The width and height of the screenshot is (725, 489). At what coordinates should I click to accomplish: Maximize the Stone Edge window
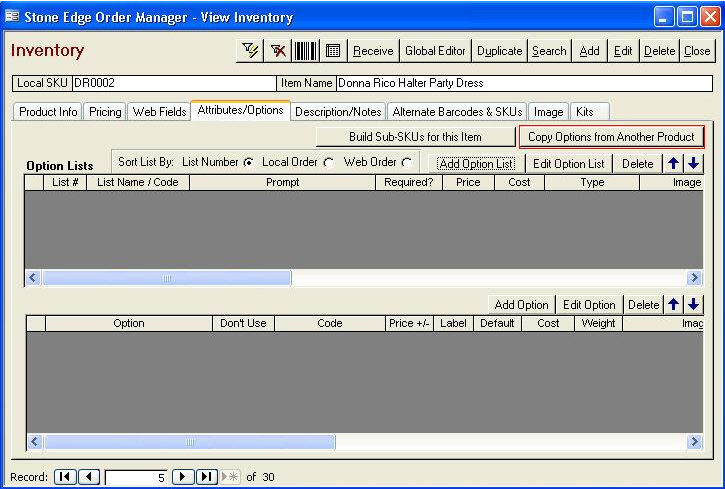click(687, 18)
